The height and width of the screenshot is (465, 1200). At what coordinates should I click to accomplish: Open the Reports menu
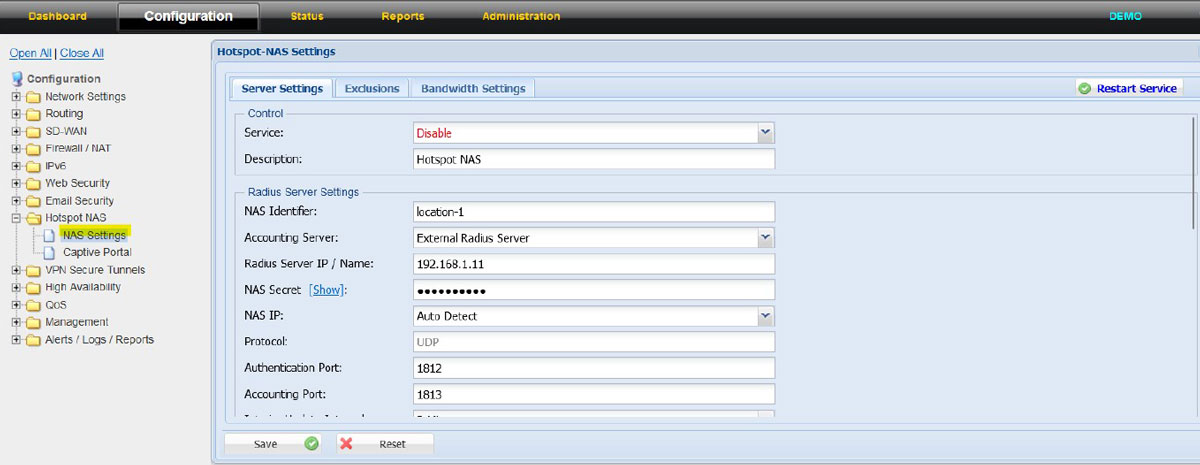click(403, 17)
